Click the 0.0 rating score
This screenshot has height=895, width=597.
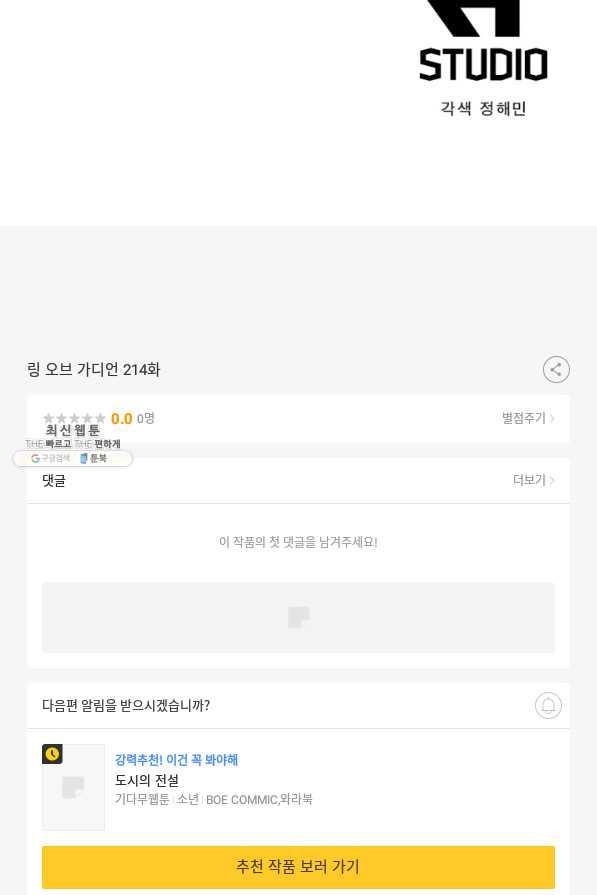click(x=122, y=418)
